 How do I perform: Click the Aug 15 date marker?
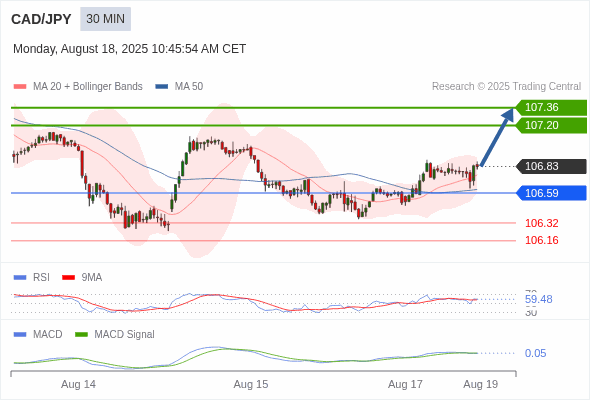click(x=251, y=384)
